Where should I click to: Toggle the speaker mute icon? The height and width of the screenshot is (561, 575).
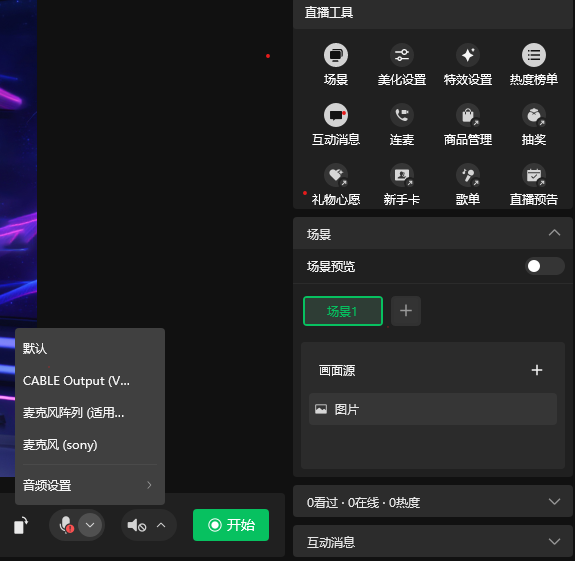[x=137, y=525]
